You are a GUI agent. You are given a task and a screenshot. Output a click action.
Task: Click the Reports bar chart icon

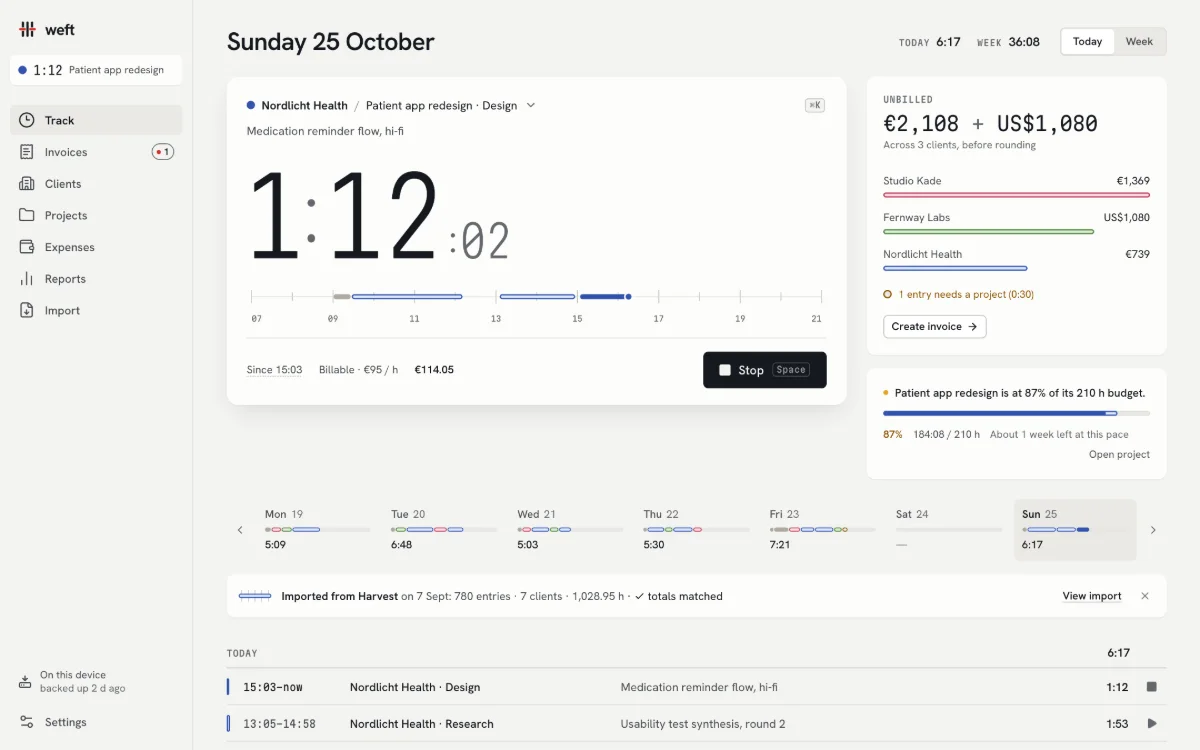[27, 279]
